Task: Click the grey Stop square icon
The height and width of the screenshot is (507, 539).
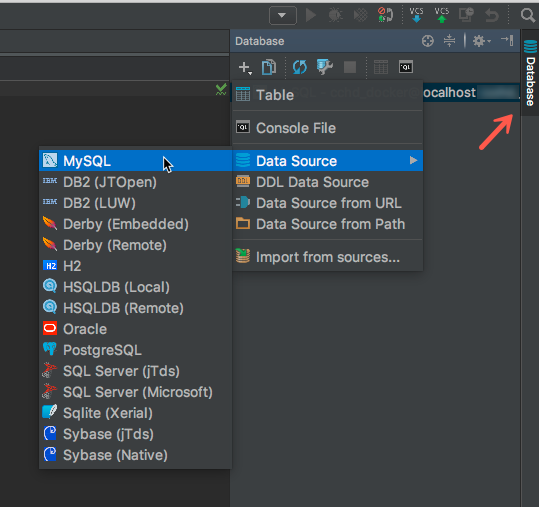Action: [x=350, y=67]
